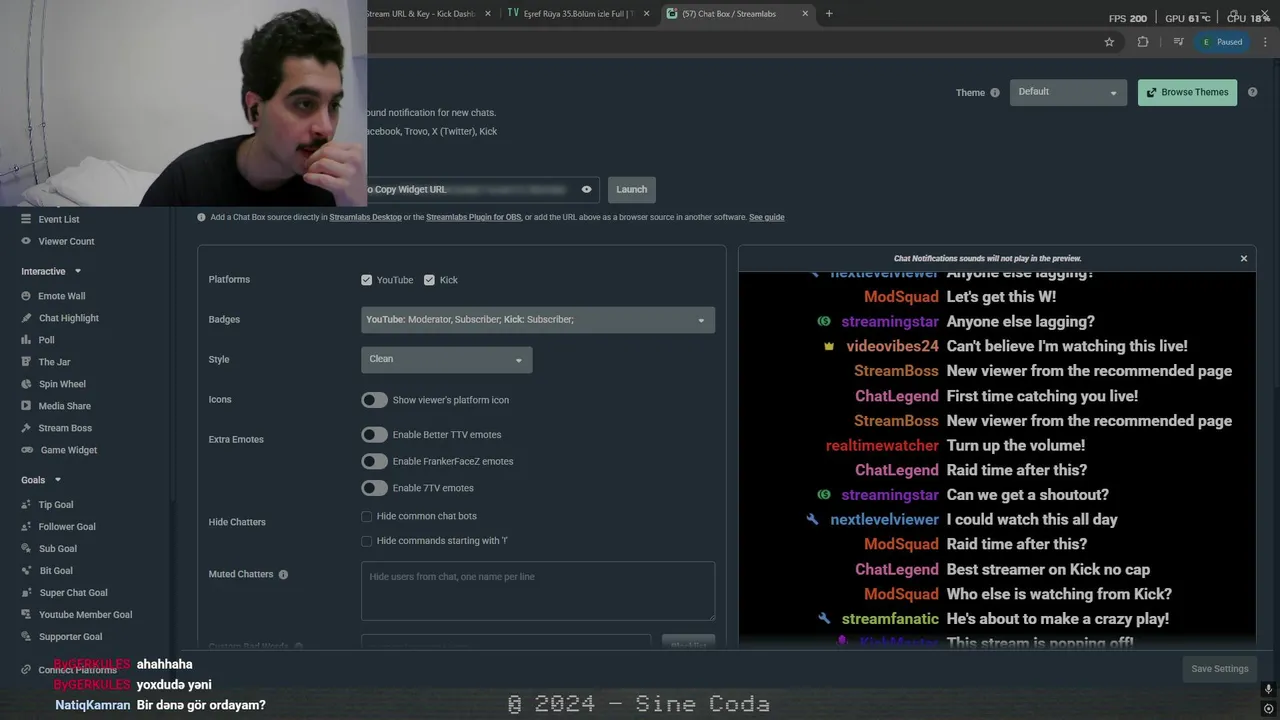Open the Streamlabs Desktop link
The width and height of the screenshot is (1280, 720).
[365, 217]
